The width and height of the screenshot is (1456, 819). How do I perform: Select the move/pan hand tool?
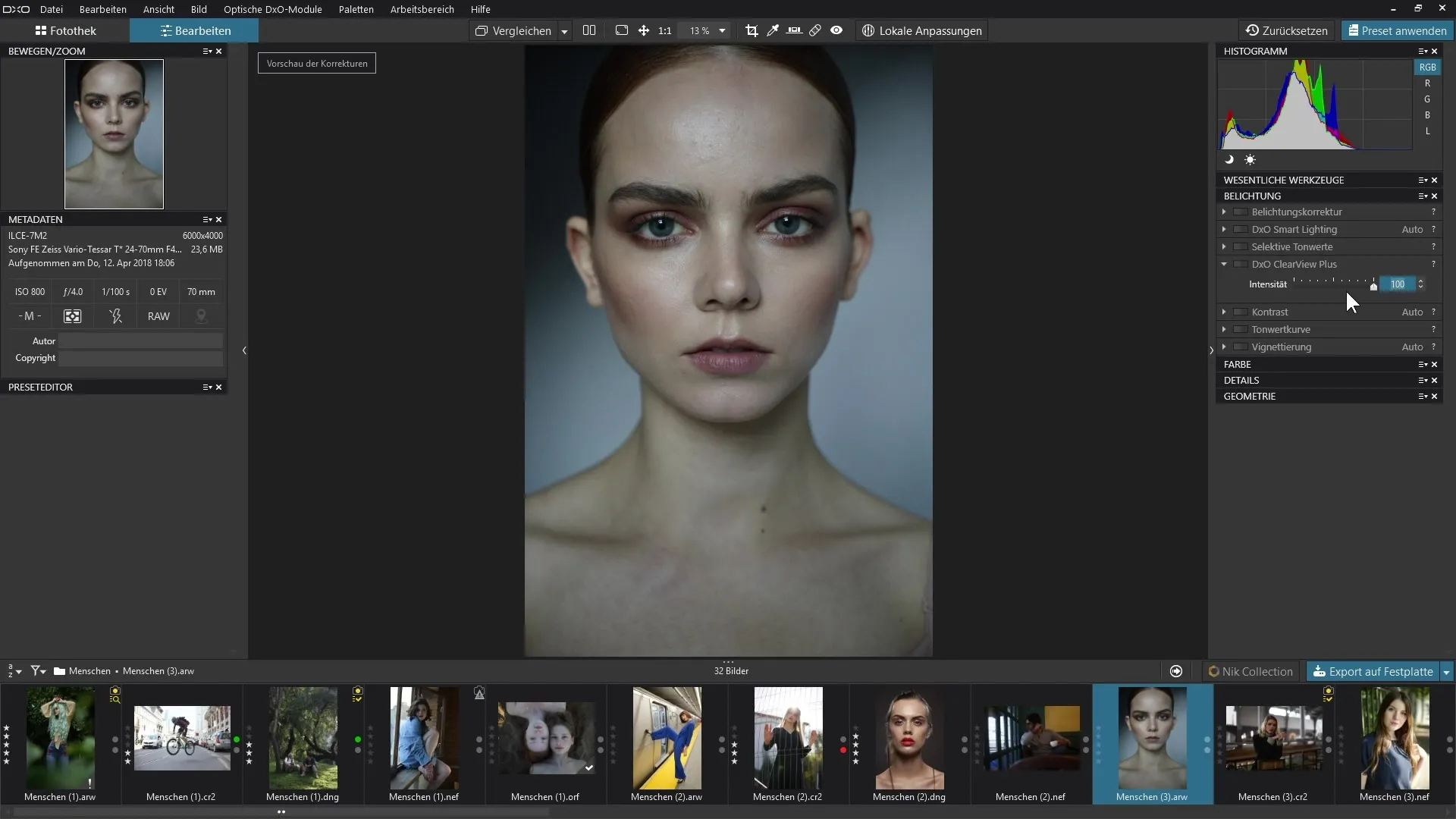(643, 30)
